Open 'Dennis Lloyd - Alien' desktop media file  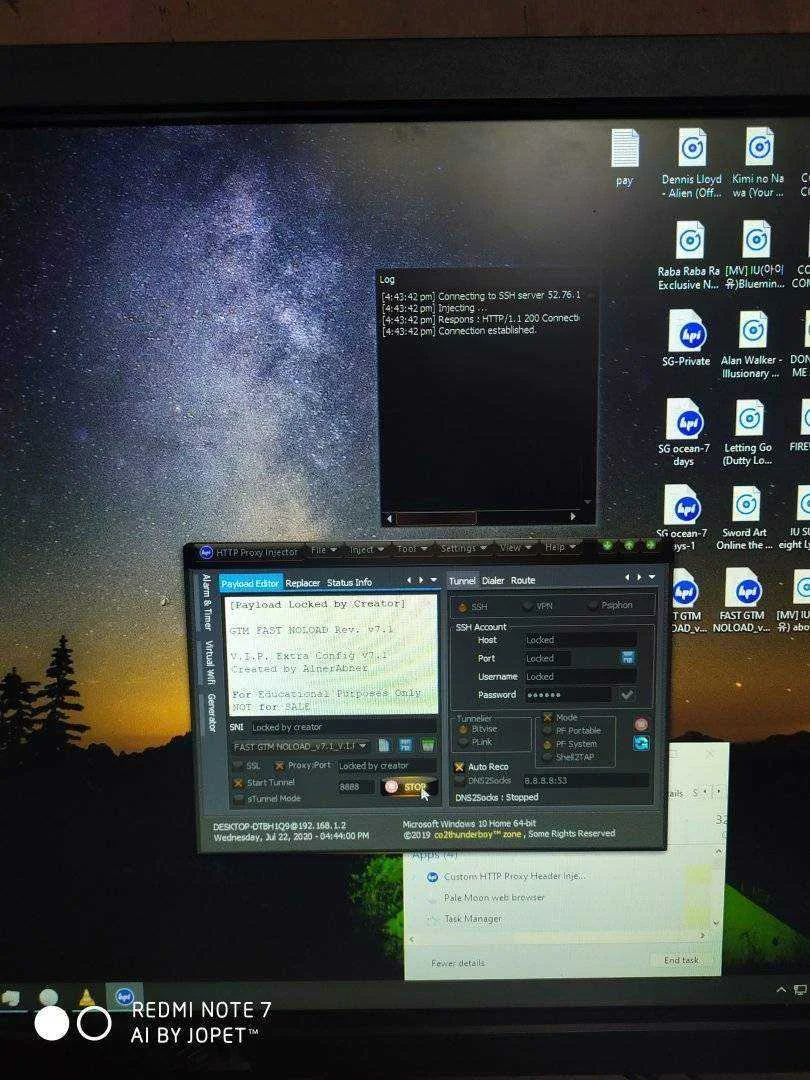click(692, 163)
